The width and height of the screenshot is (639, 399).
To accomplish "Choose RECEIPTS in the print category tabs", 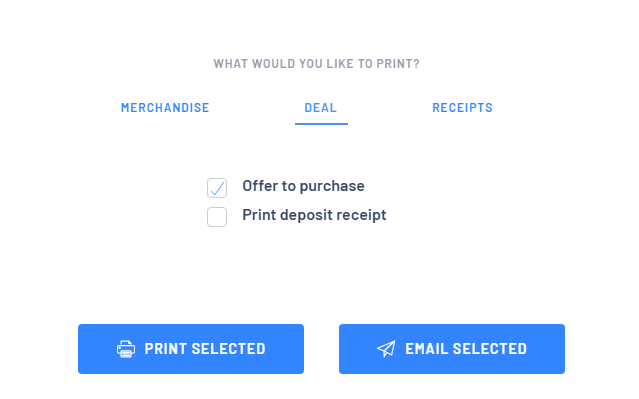I will tap(463, 108).
